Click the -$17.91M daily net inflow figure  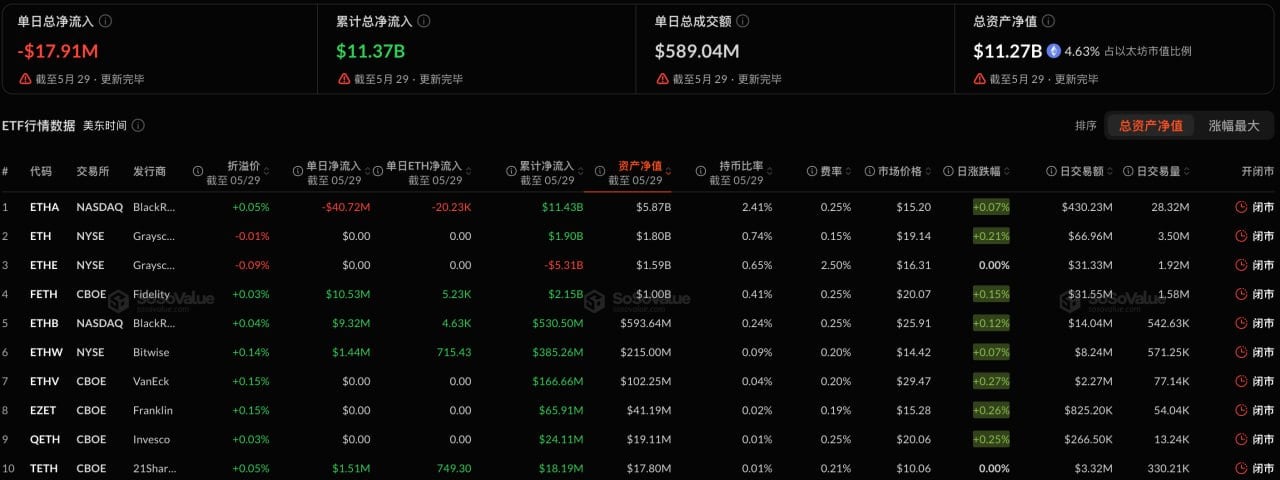point(58,50)
